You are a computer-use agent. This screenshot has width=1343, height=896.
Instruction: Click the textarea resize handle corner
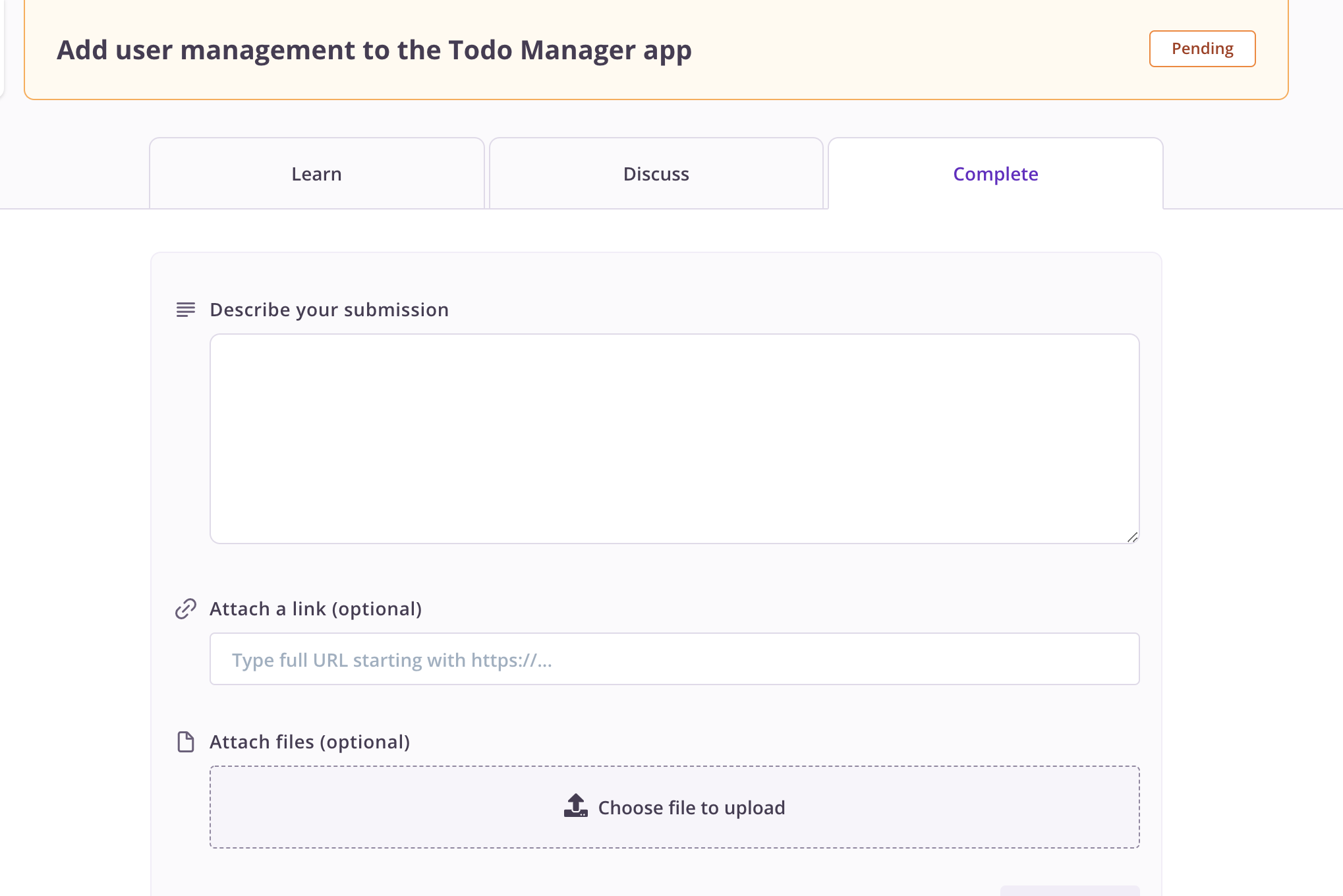click(x=1132, y=537)
